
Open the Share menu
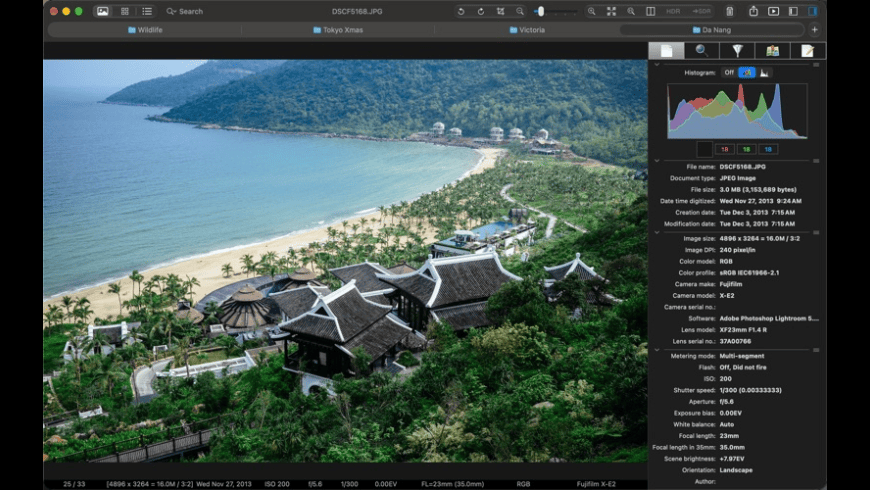(753, 11)
